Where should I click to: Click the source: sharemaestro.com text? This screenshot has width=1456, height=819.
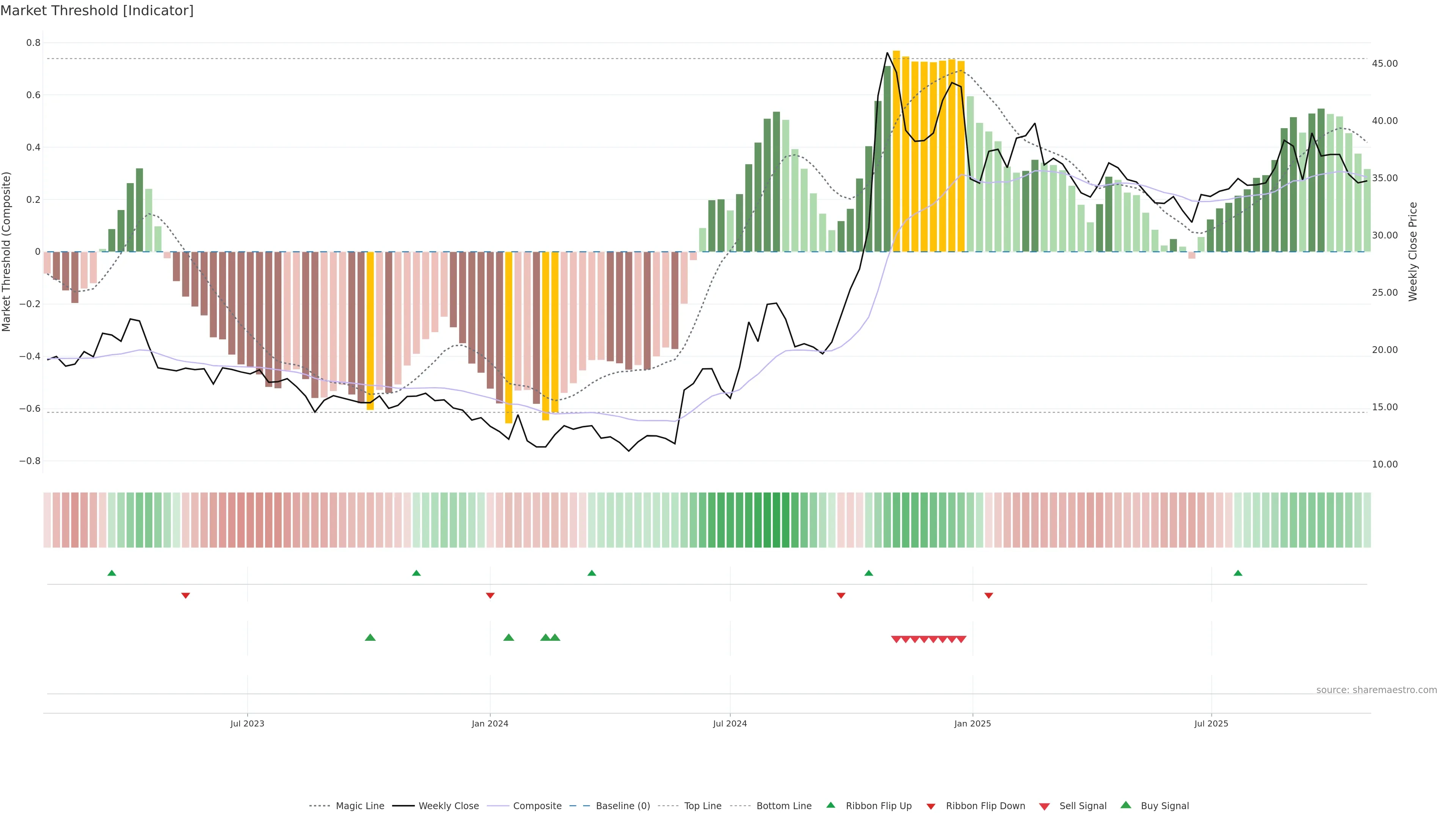[x=1376, y=690]
